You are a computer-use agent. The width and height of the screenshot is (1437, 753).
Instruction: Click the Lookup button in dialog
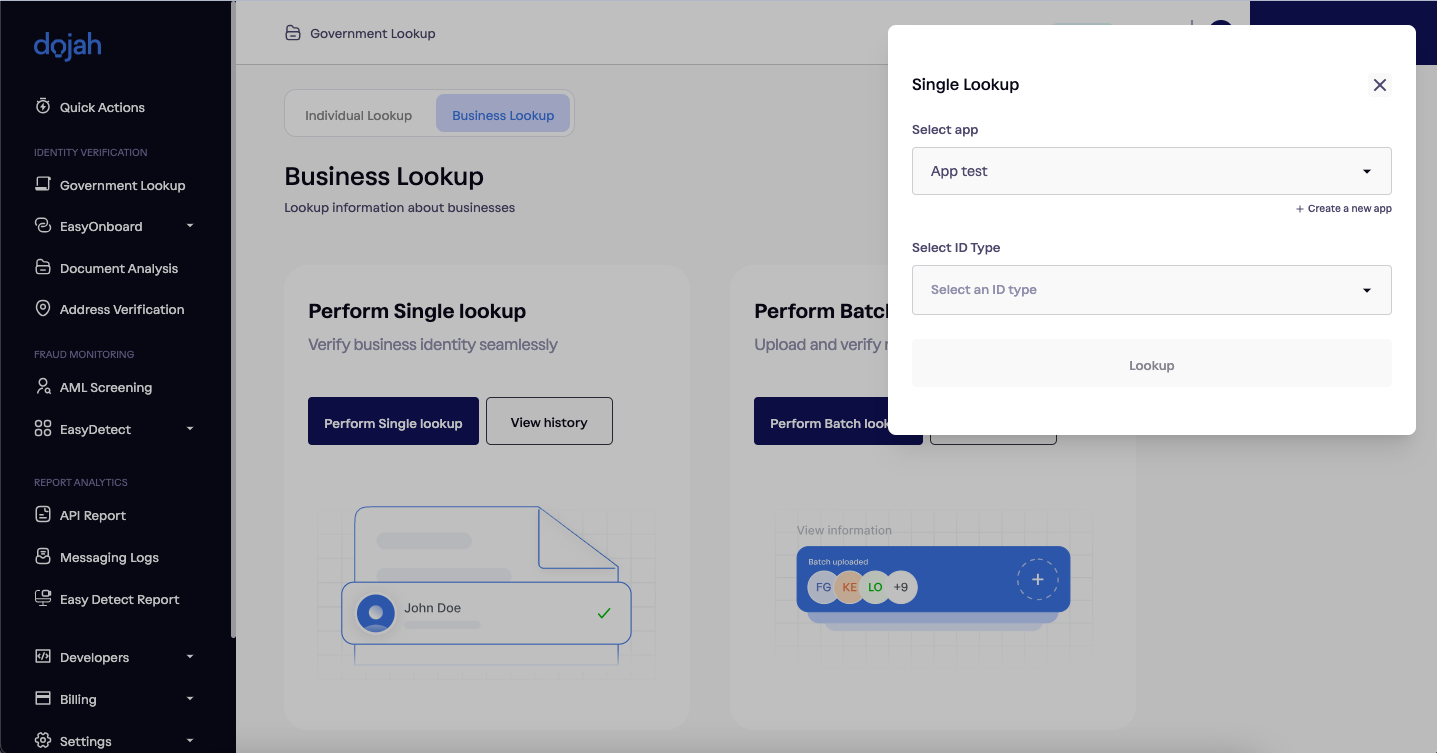[1151, 365]
